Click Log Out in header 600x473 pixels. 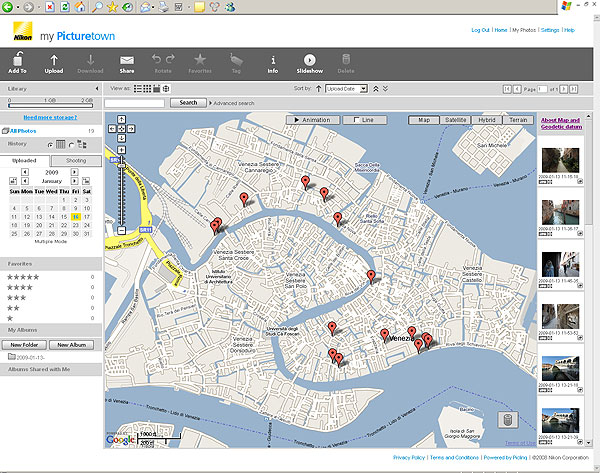pyautogui.click(x=480, y=30)
